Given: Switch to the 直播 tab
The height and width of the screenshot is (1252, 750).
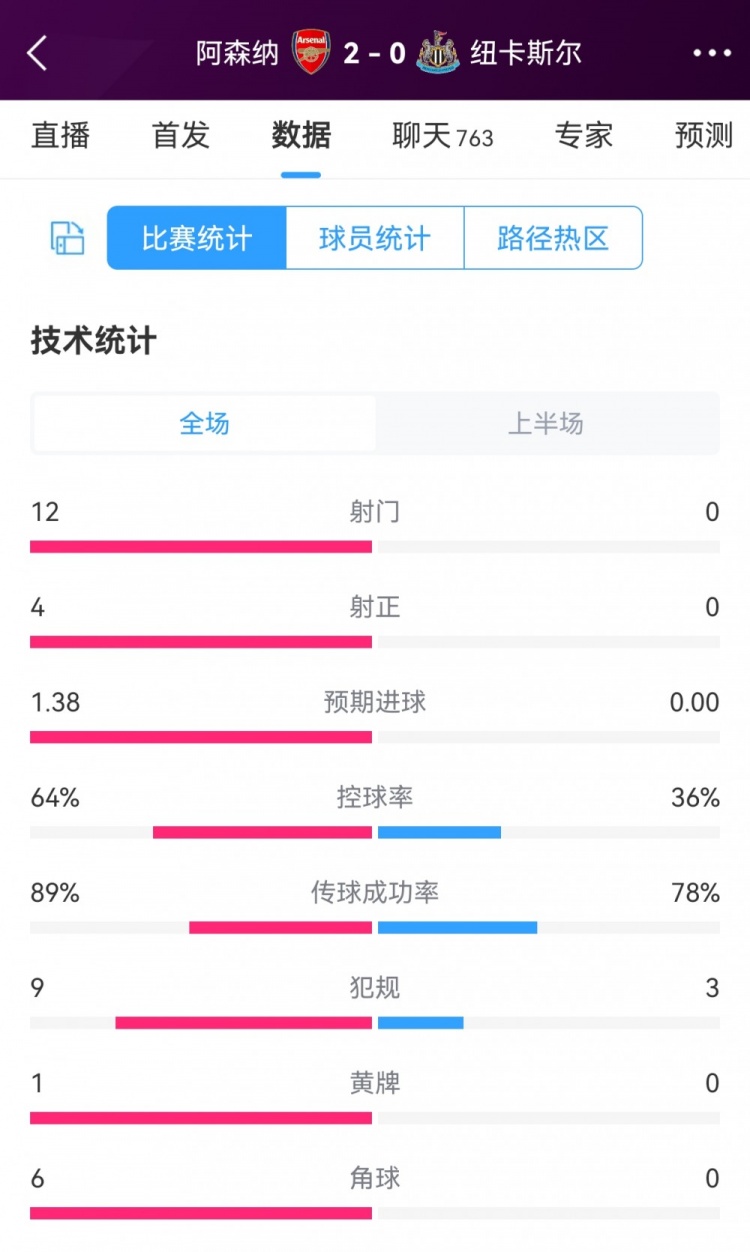Looking at the screenshot, I should [61, 135].
